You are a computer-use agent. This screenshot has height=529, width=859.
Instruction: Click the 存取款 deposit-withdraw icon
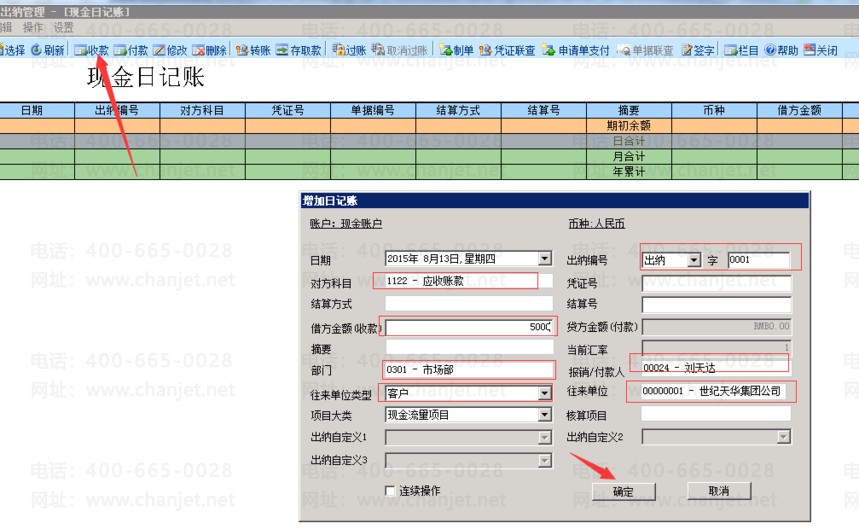click(282, 50)
